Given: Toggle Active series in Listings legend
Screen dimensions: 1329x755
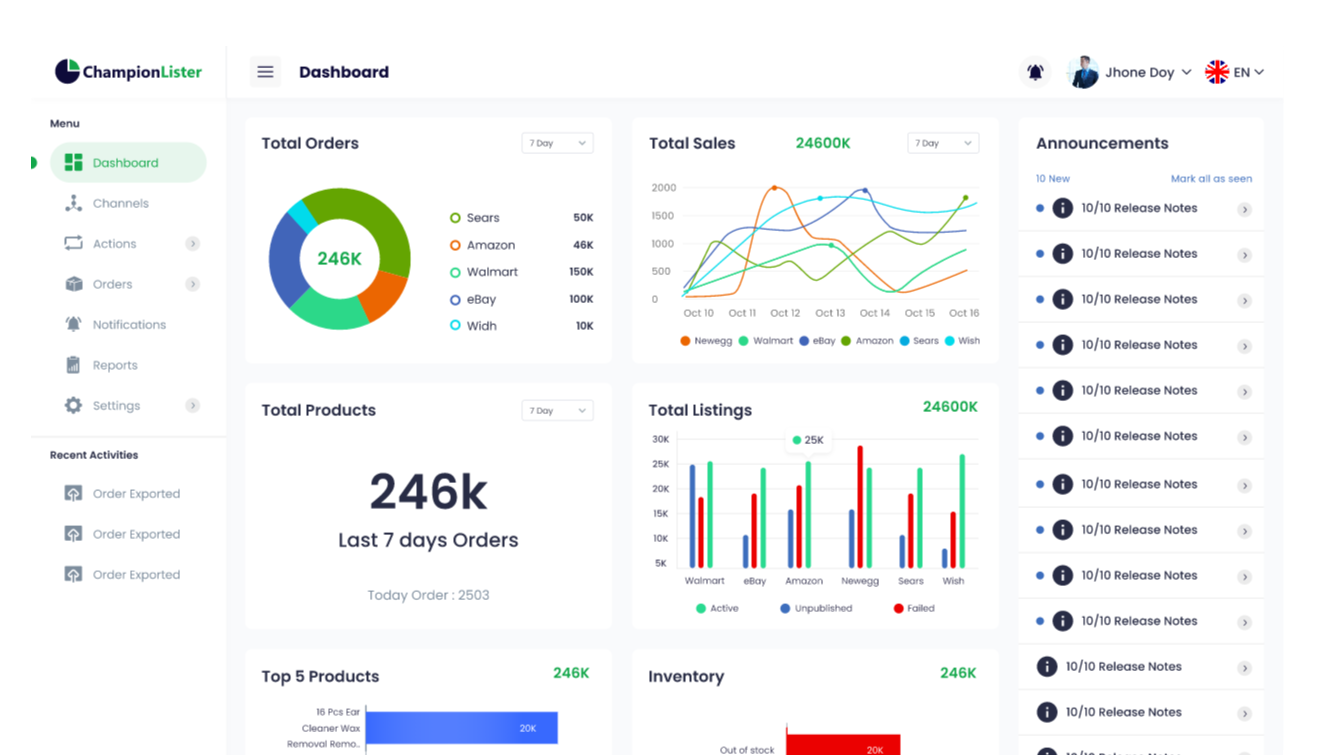Looking at the screenshot, I should 717,608.
